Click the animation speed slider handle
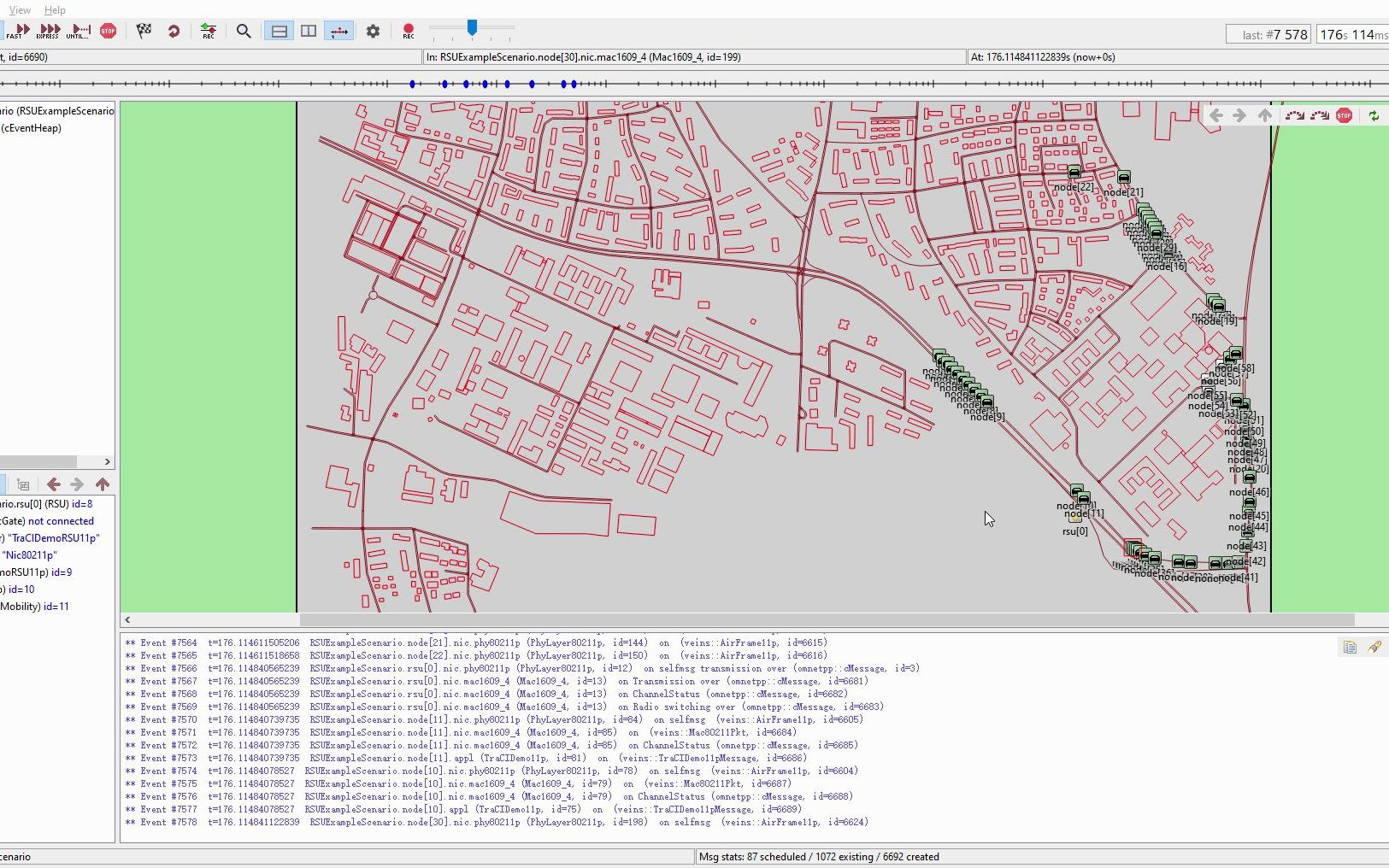The height and width of the screenshot is (868, 1389). tap(472, 28)
